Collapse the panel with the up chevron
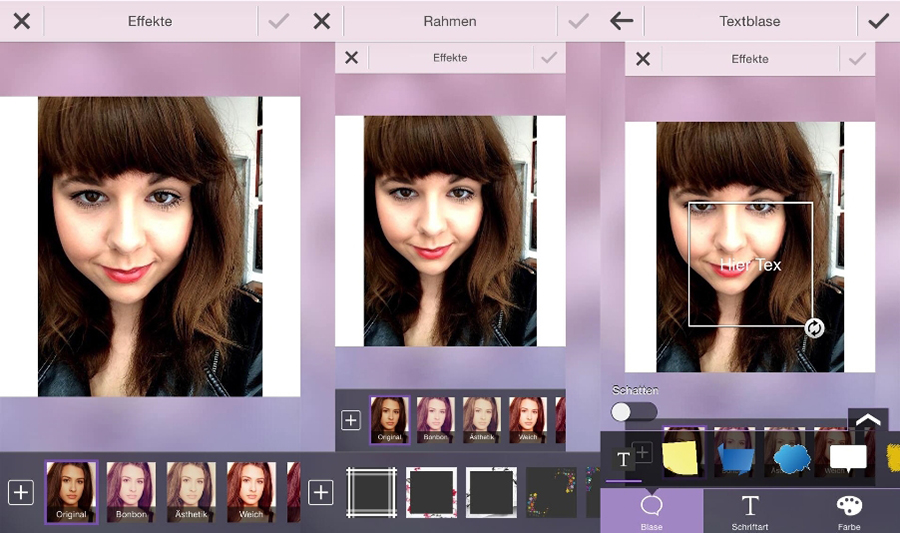This screenshot has height=533, width=900. tap(868, 420)
